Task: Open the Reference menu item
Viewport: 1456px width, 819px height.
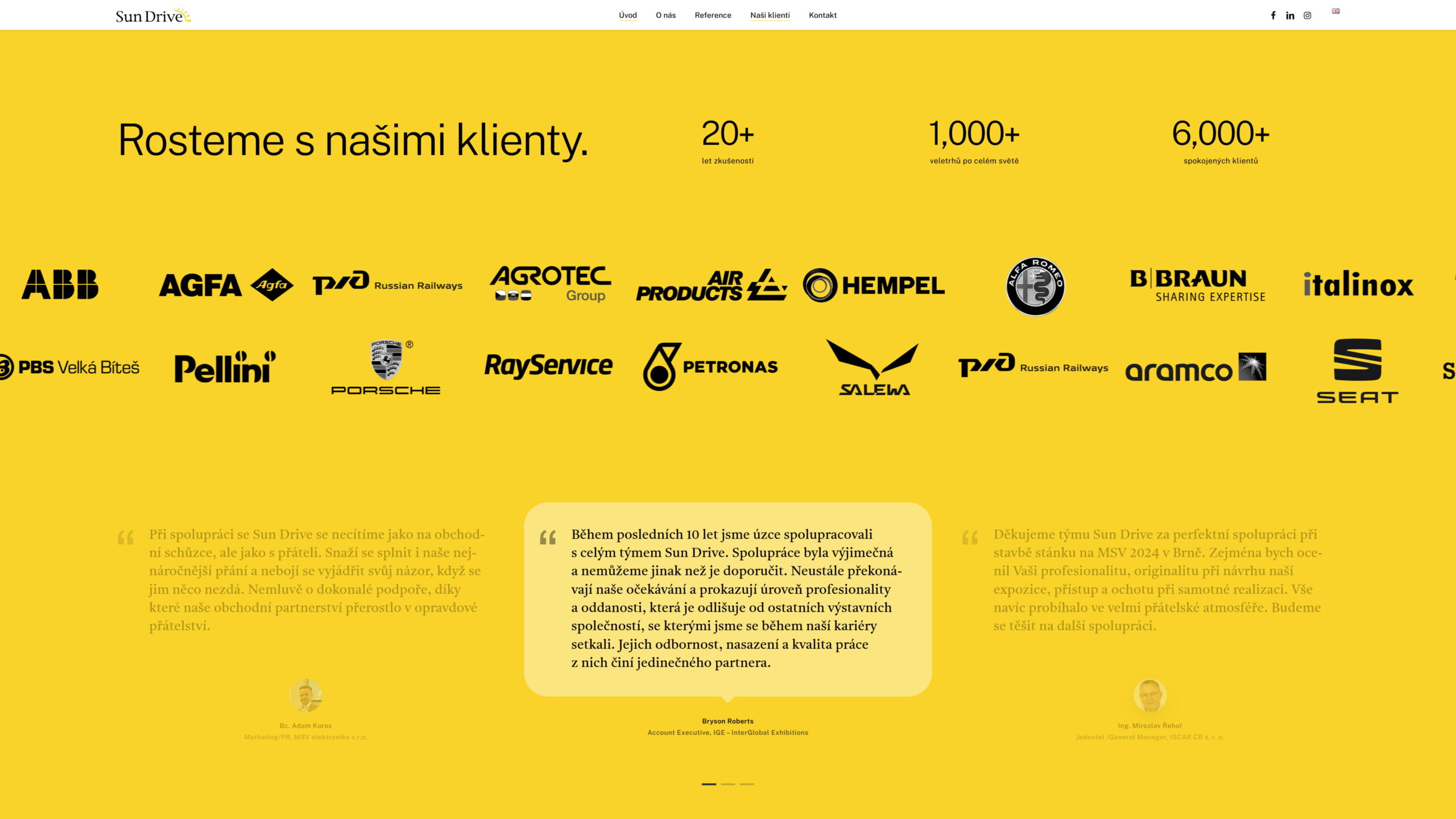Action: (x=713, y=15)
